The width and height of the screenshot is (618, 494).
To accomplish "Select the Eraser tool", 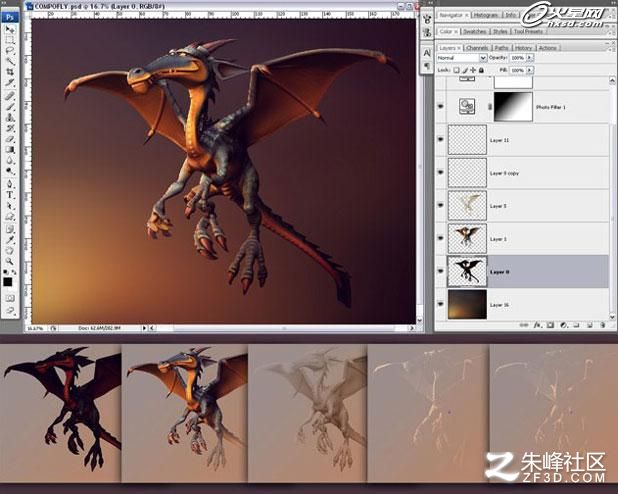I will [10, 139].
